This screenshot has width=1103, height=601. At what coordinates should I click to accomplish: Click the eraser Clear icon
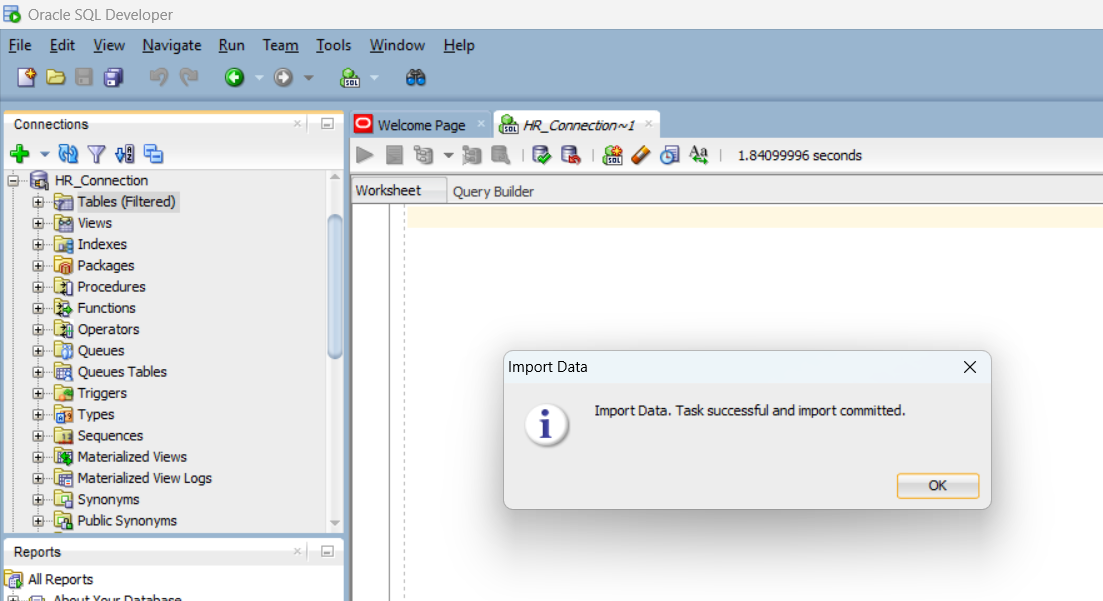pyautogui.click(x=641, y=155)
